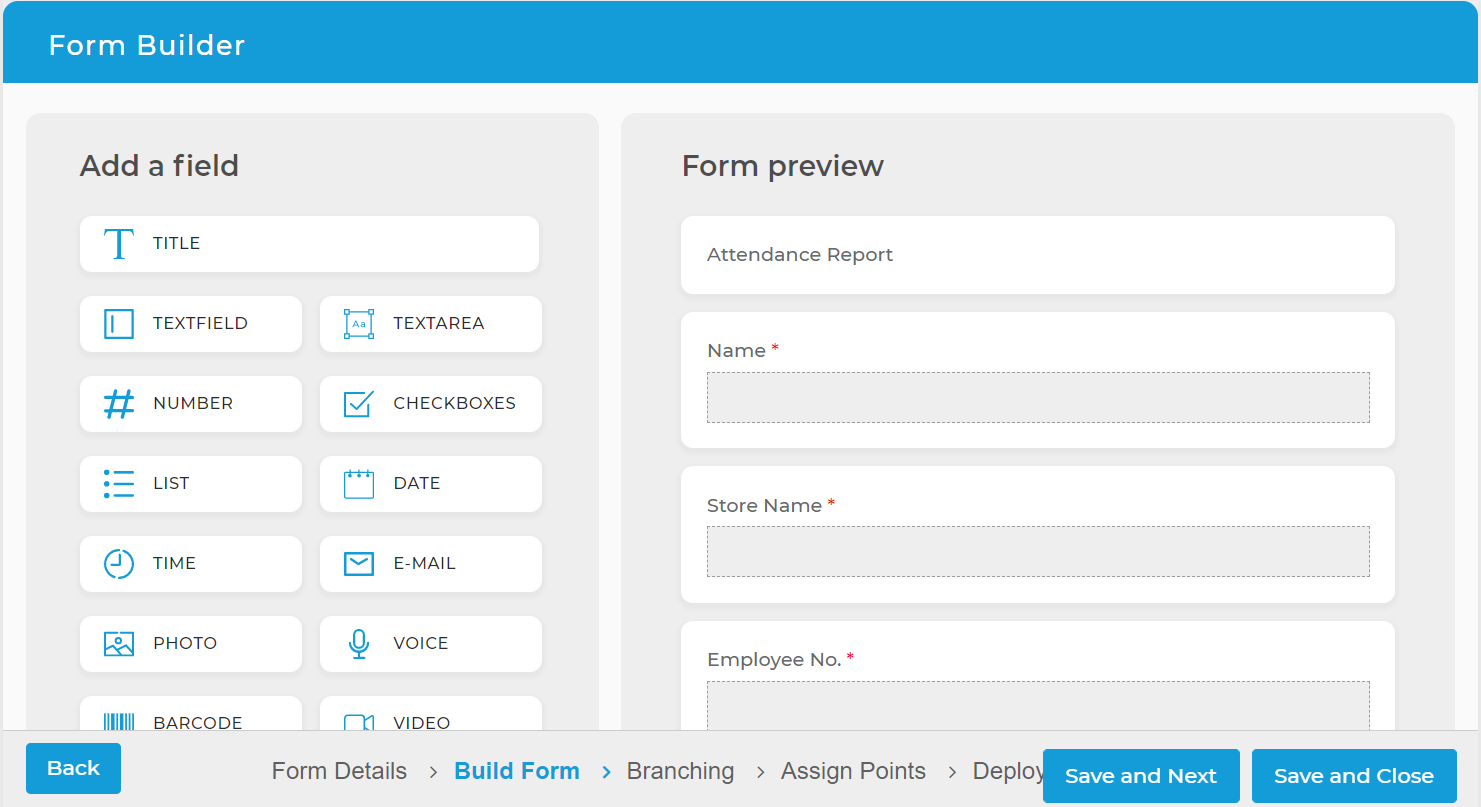This screenshot has height=807, width=1481.
Task: Insert a Number field
Action: coord(190,403)
